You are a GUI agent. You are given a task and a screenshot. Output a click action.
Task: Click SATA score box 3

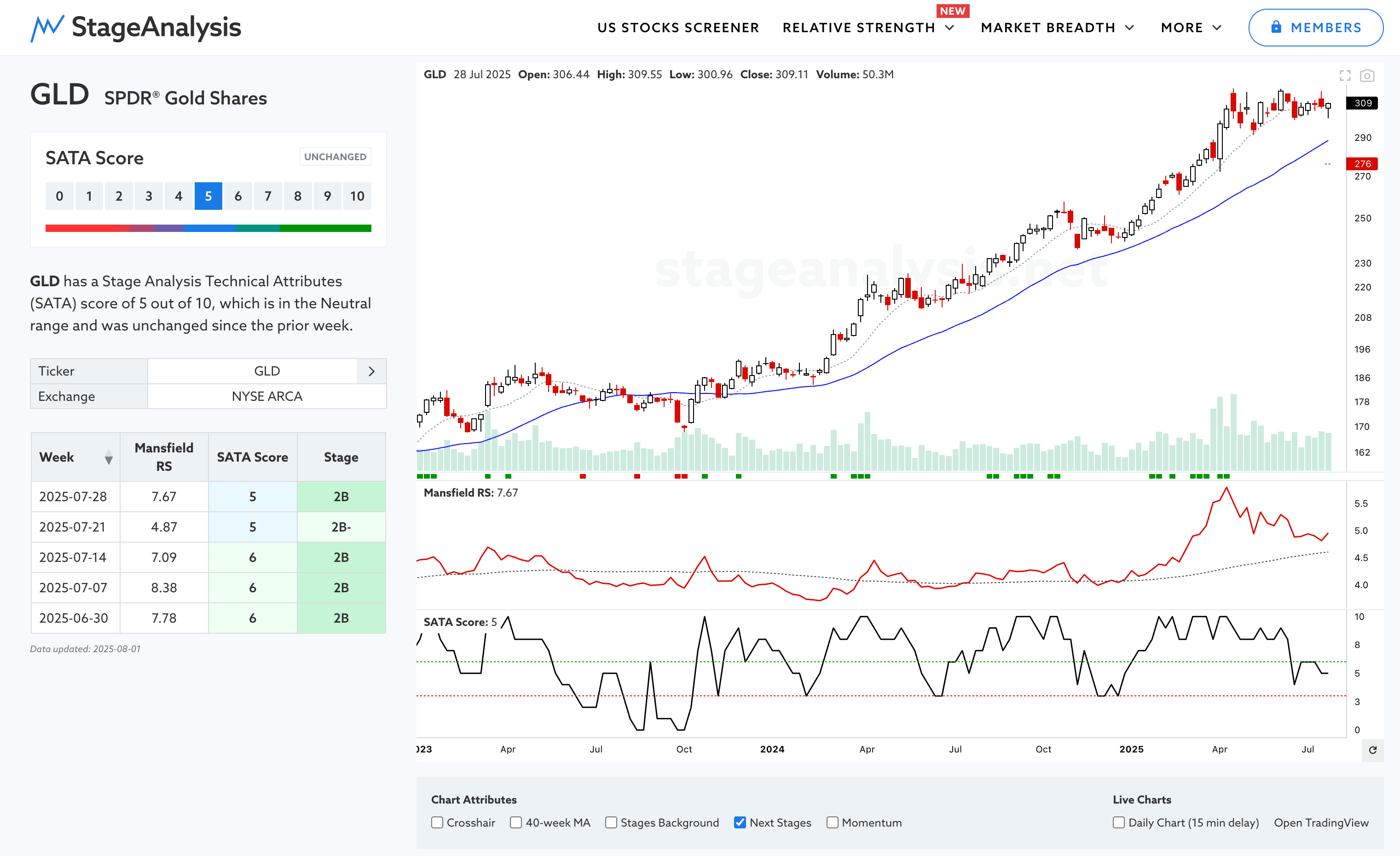coord(149,196)
